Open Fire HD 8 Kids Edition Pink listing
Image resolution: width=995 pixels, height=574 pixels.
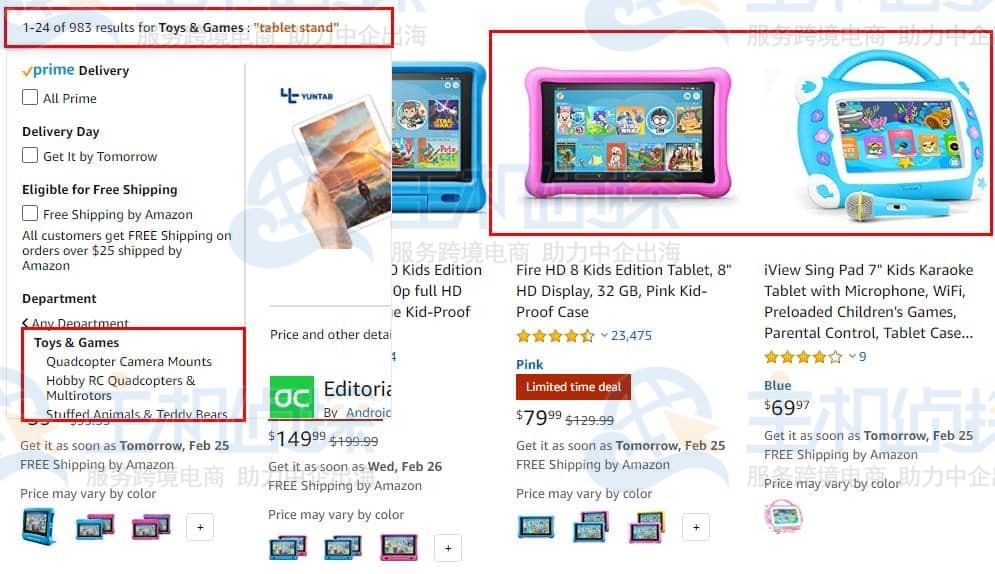624,290
